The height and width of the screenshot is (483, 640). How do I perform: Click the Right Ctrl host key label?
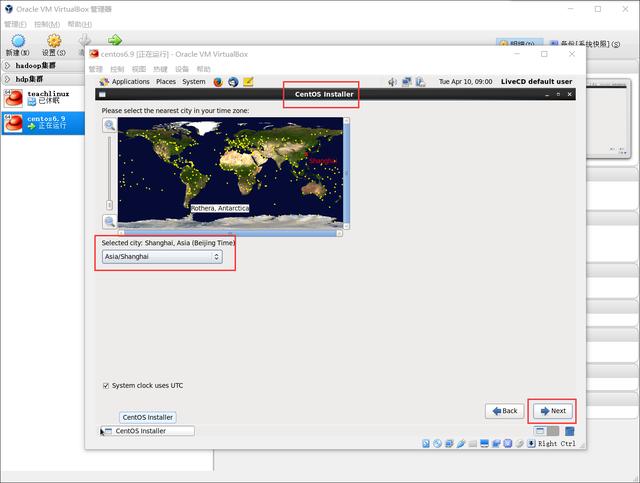tap(557, 443)
